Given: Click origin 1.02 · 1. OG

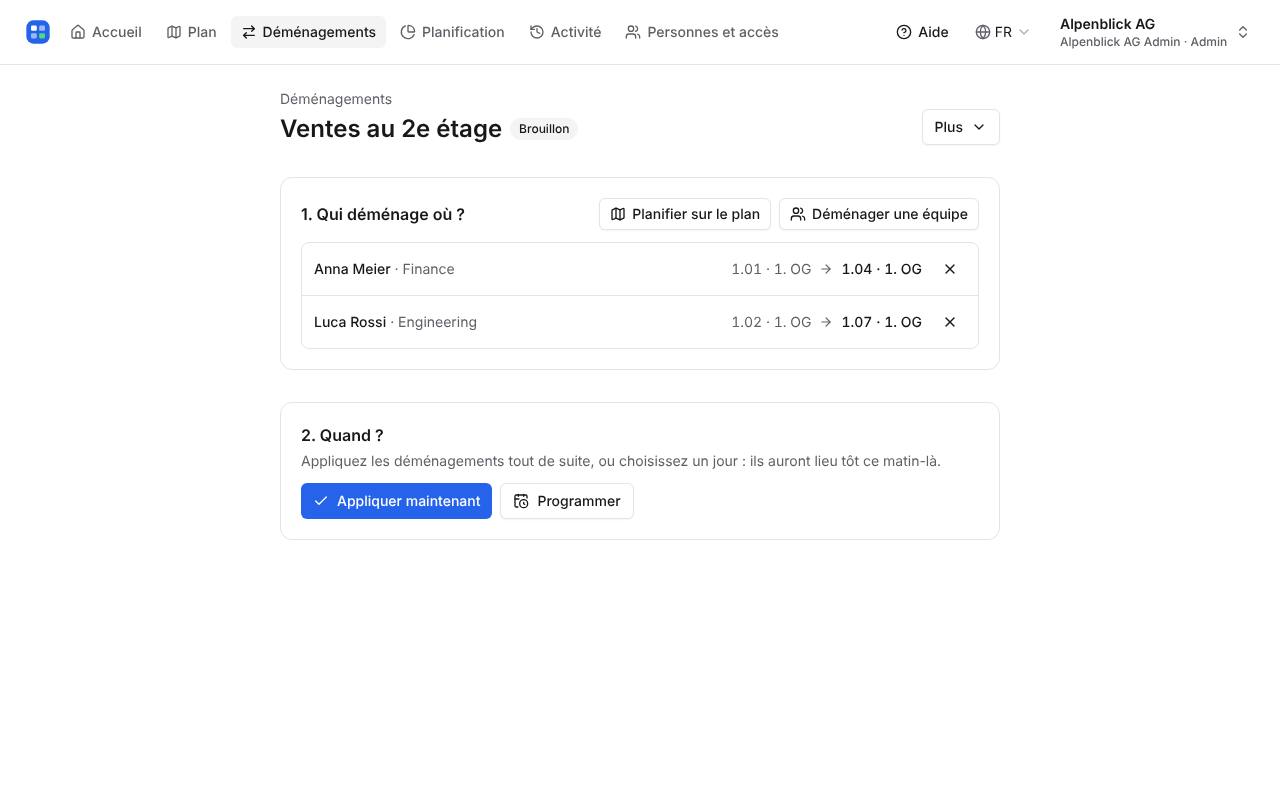Looking at the screenshot, I should click(771, 322).
